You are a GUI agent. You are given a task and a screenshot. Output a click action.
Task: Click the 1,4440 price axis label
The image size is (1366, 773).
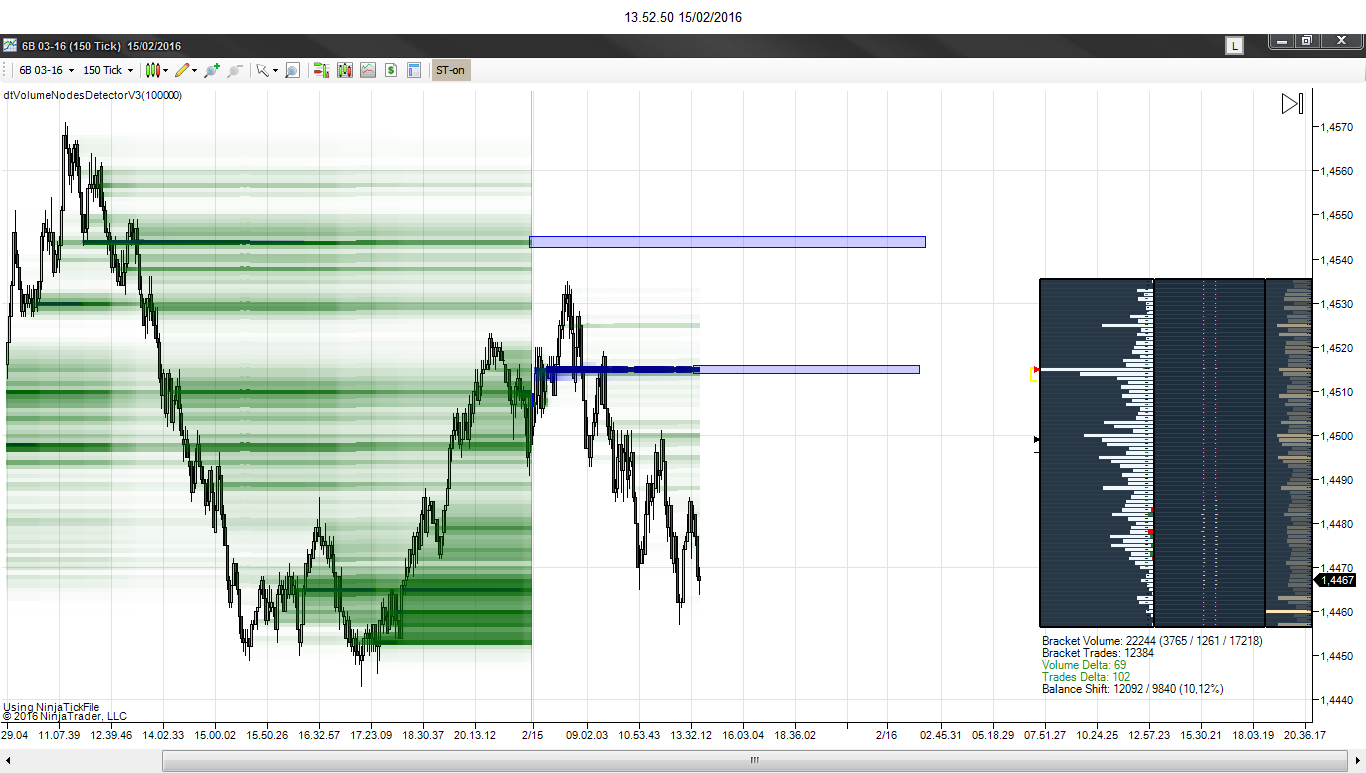coord(1338,700)
